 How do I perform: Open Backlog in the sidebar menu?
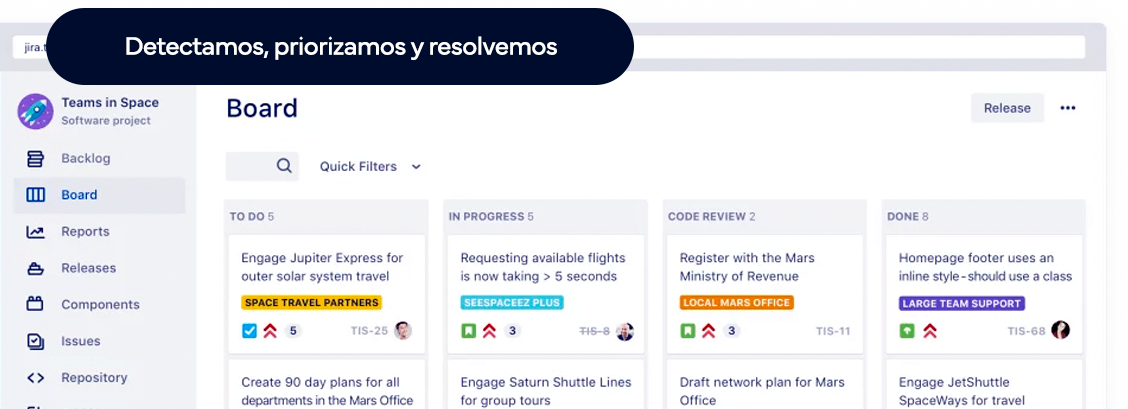99,158
